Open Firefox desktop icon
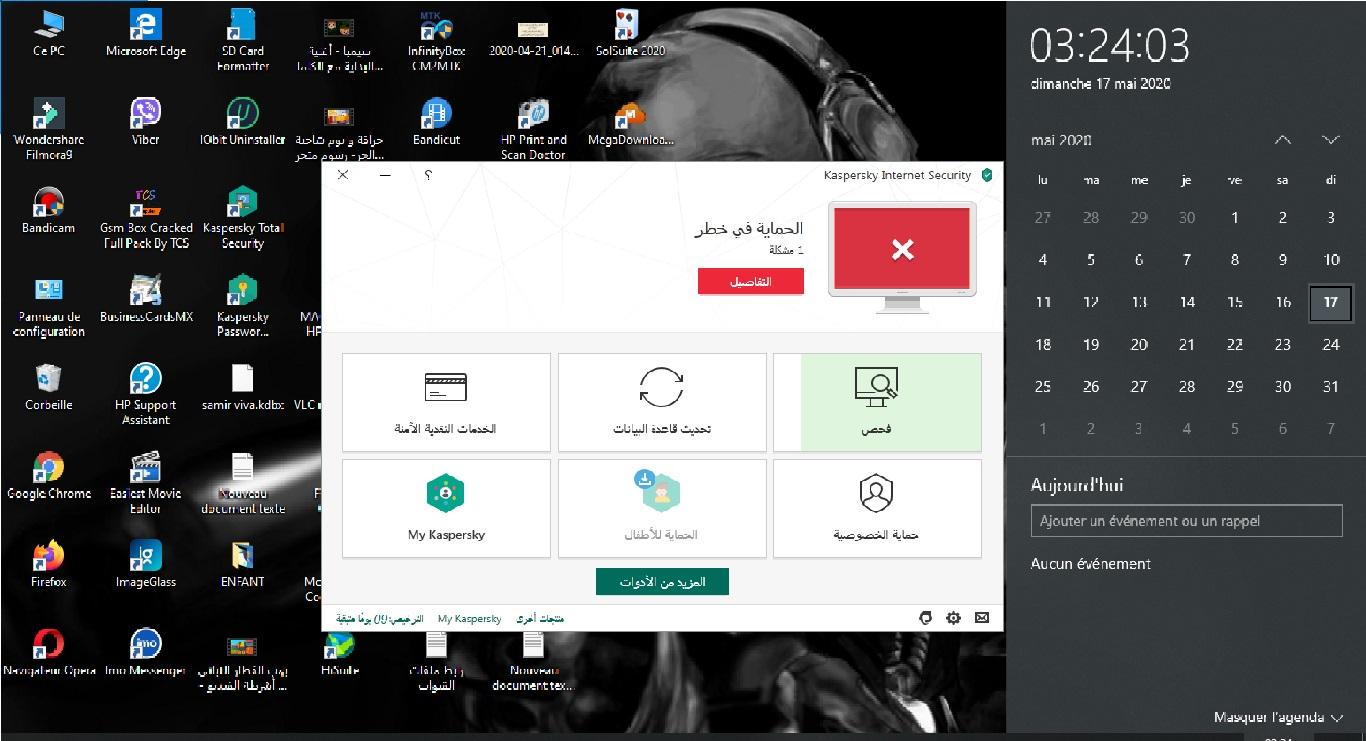This screenshot has width=1366, height=741. (49, 564)
